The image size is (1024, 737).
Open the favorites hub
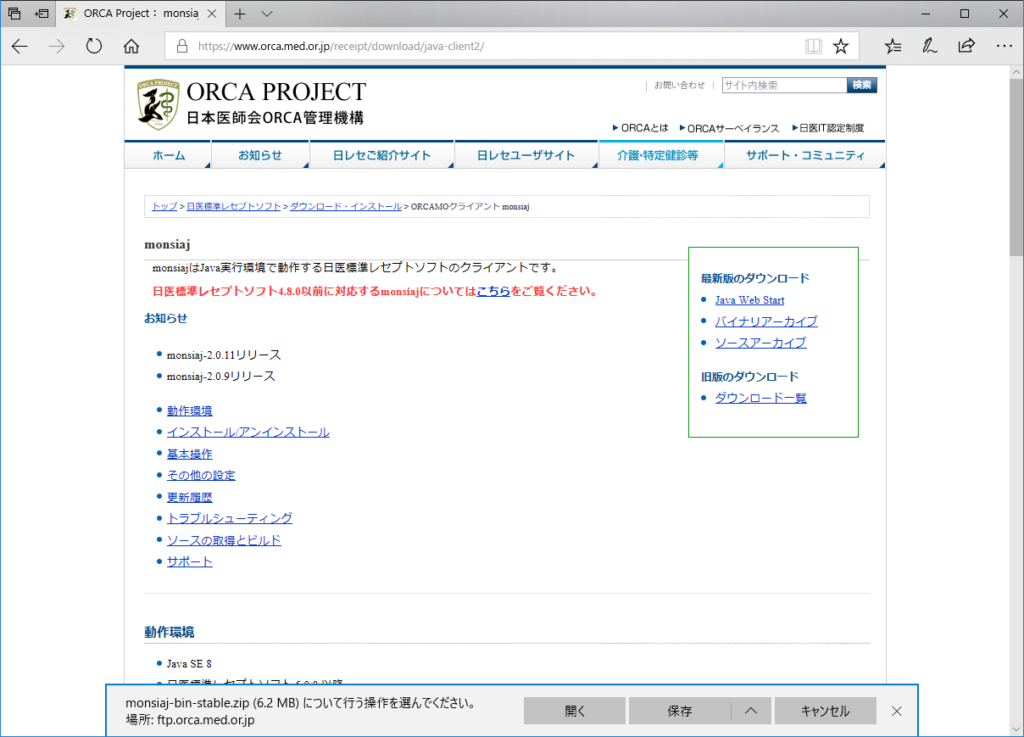click(x=893, y=46)
